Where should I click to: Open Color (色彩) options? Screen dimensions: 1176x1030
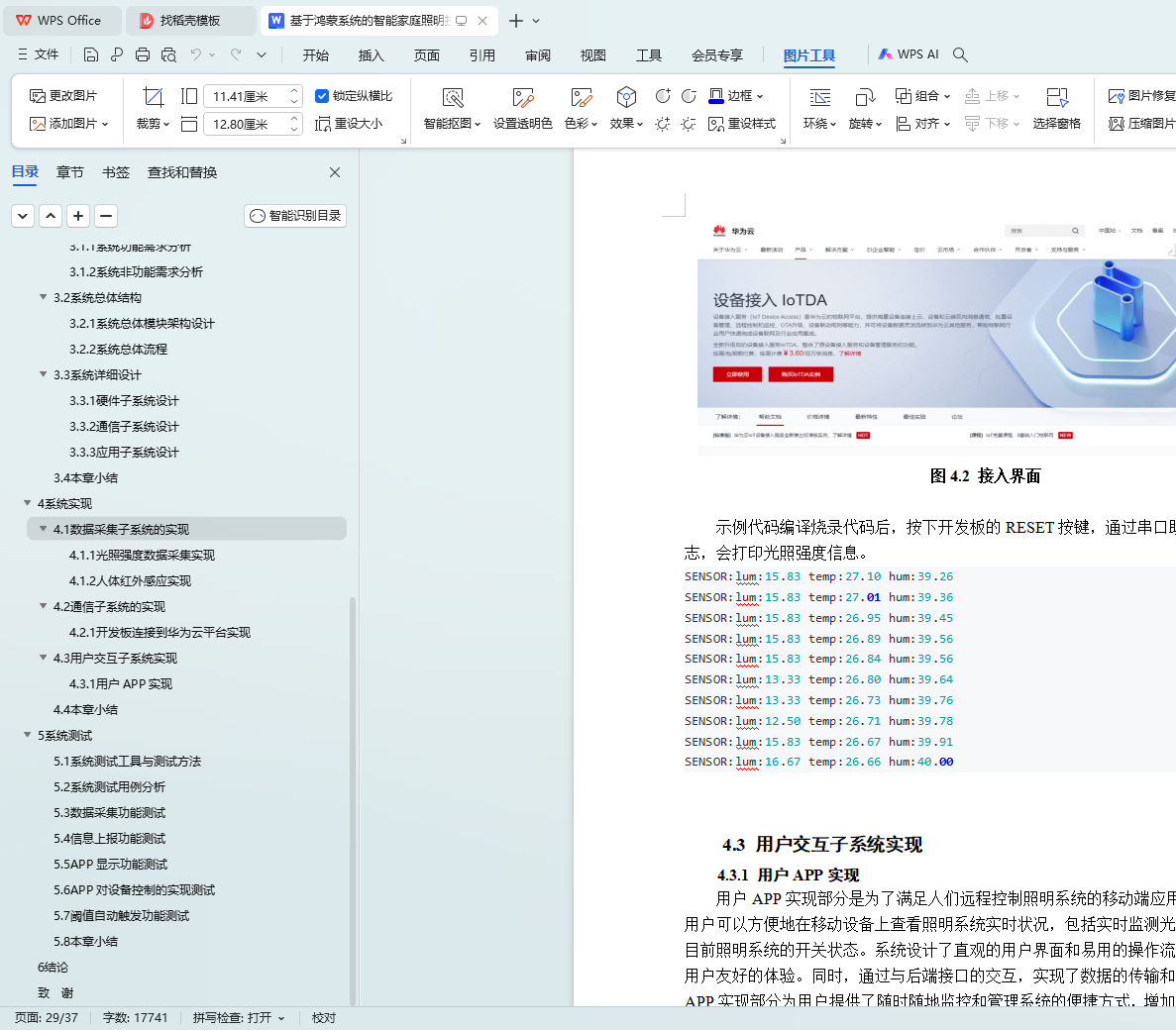[x=582, y=109]
